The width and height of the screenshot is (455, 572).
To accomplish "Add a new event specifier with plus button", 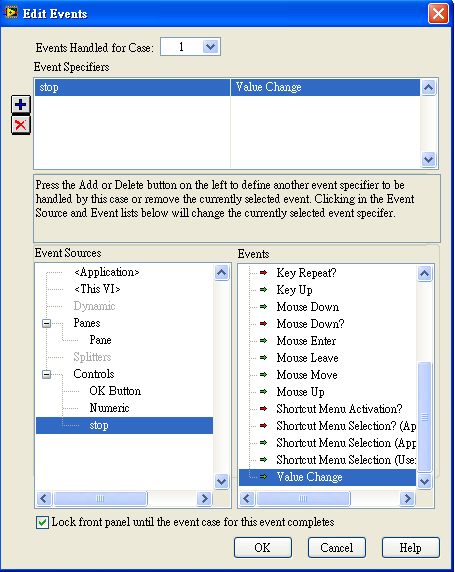I will click(20, 105).
